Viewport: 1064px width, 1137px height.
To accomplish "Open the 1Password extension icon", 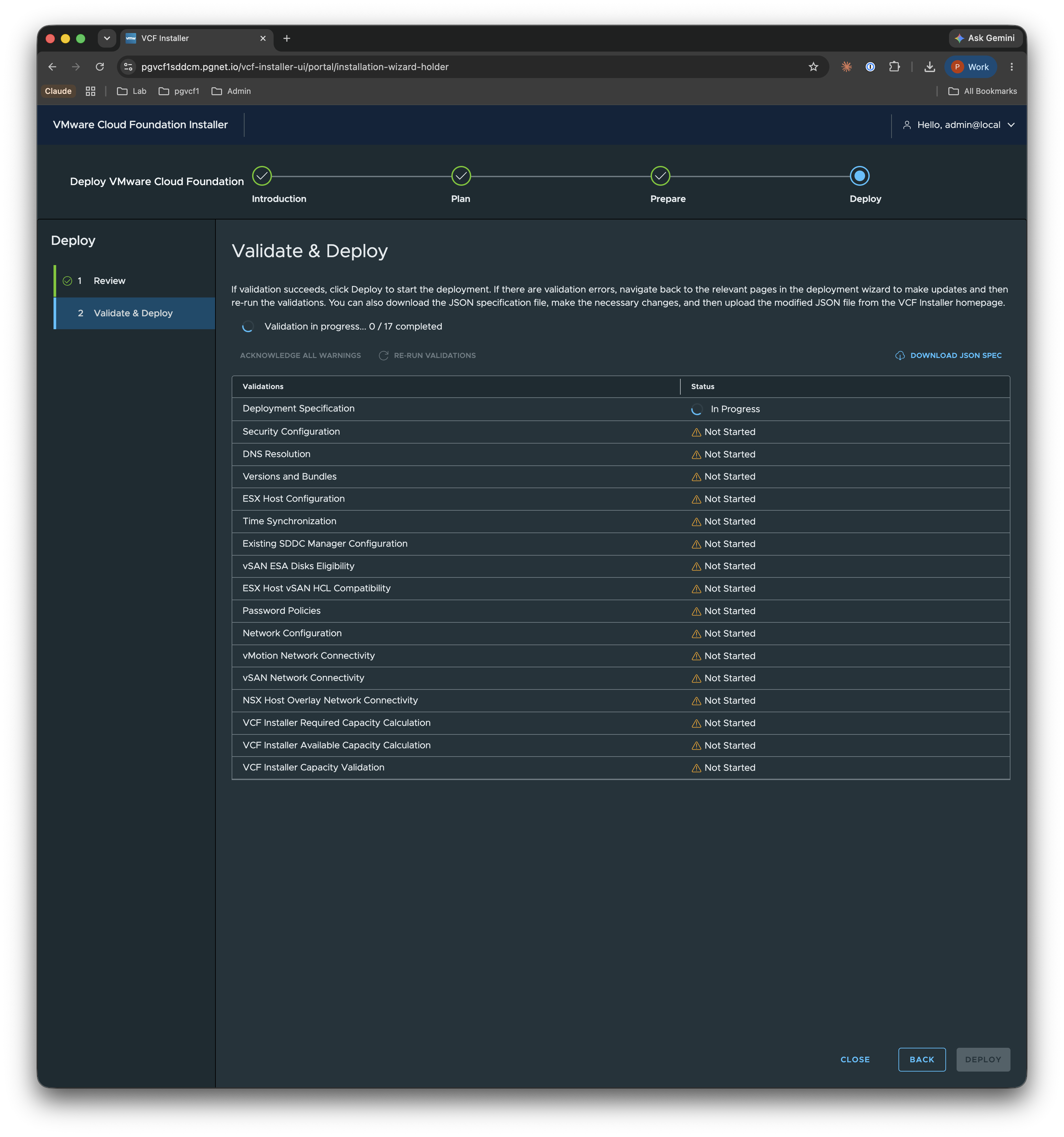I will (870, 67).
